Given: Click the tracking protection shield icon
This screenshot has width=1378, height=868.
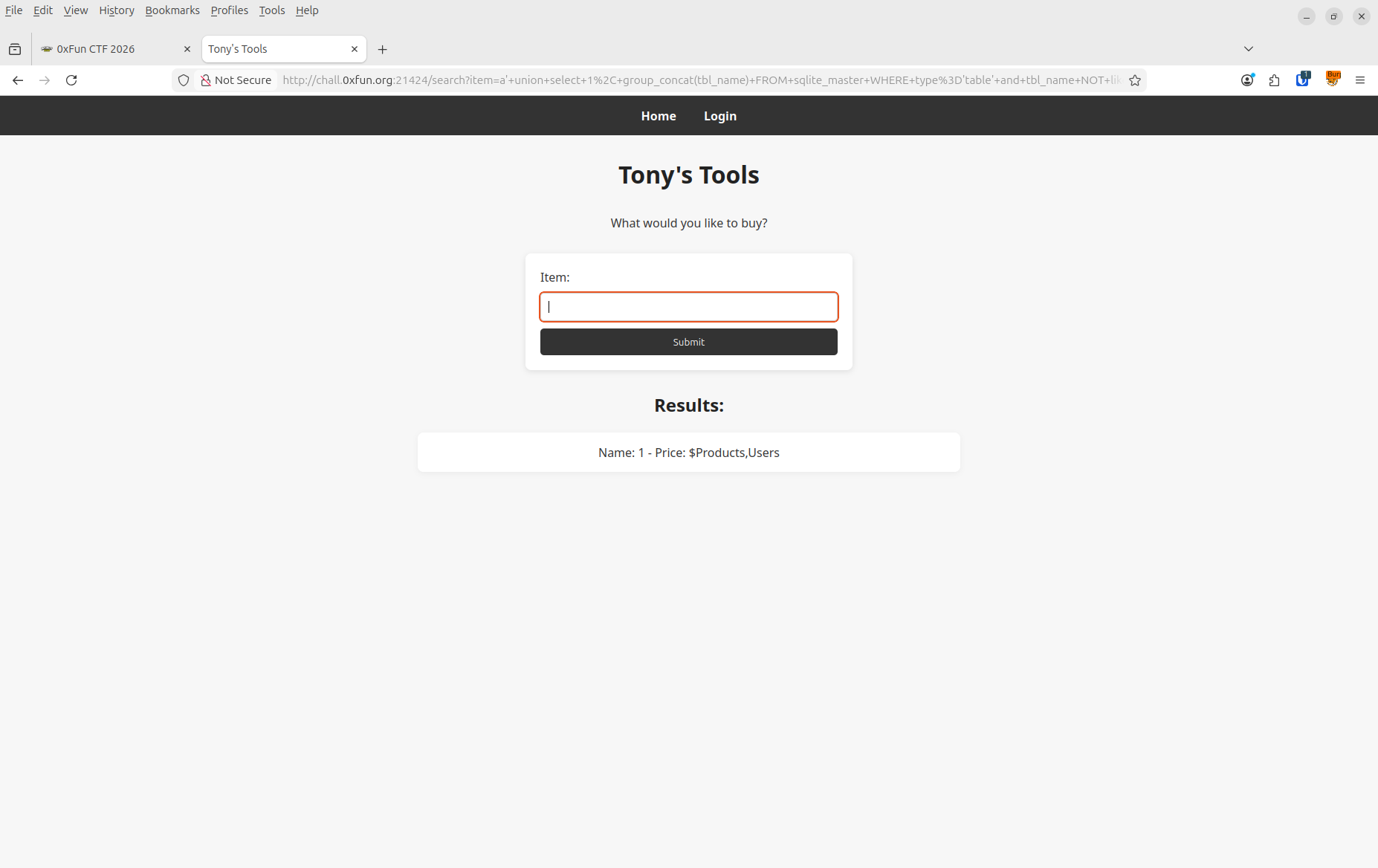Looking at the screenshot, I should [184, 80].
